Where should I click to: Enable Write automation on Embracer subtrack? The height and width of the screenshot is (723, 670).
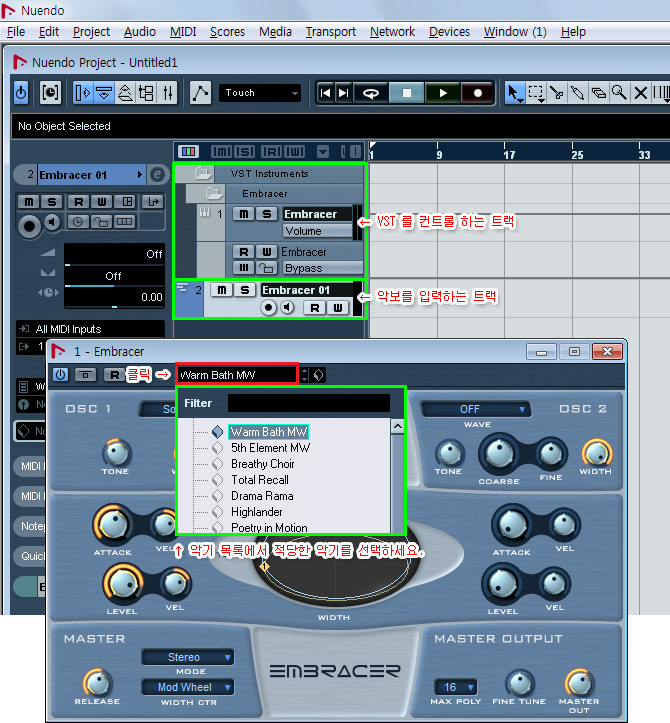[x=267, y=252]
